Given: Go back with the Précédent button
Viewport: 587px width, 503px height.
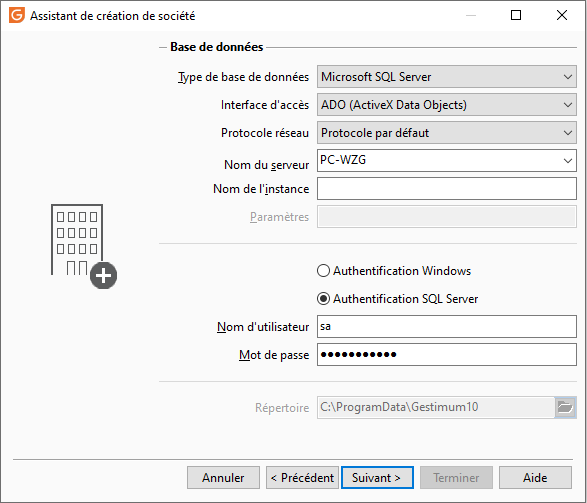Looking at the screenshot, I should 302,478.
